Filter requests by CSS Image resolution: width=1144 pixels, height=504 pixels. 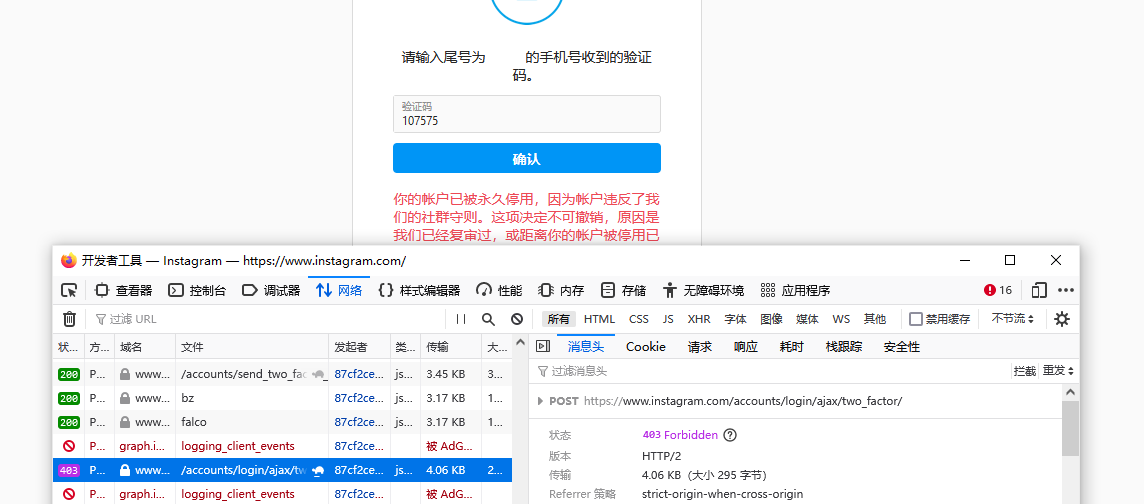click(x=638, y=319)
